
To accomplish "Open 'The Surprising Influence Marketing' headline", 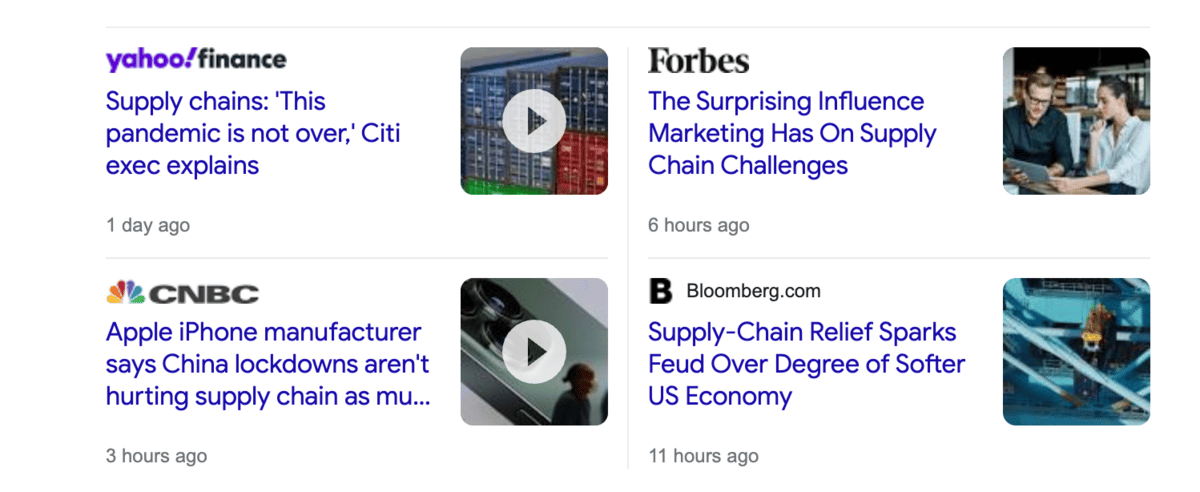I will click(x=792, y=133).
